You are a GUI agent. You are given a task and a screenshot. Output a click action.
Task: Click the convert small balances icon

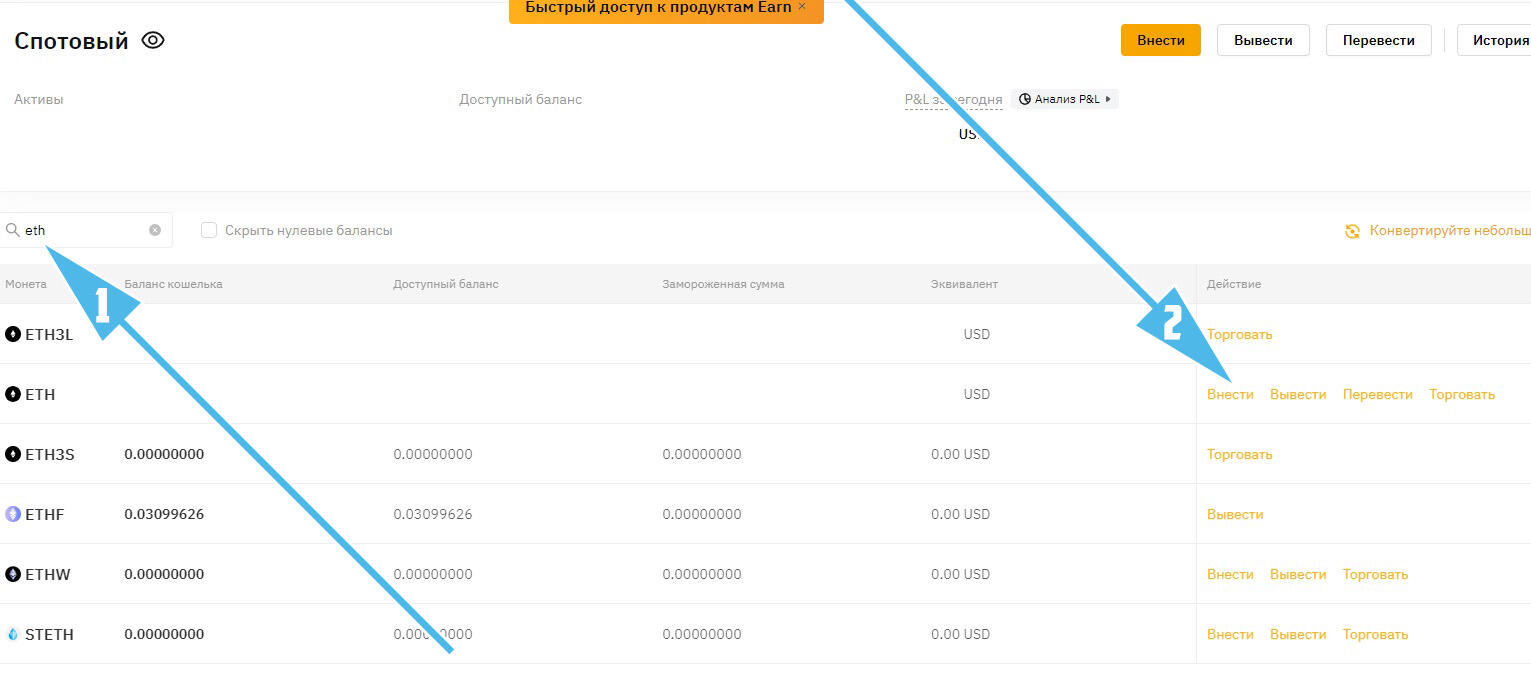point(1352,231)
